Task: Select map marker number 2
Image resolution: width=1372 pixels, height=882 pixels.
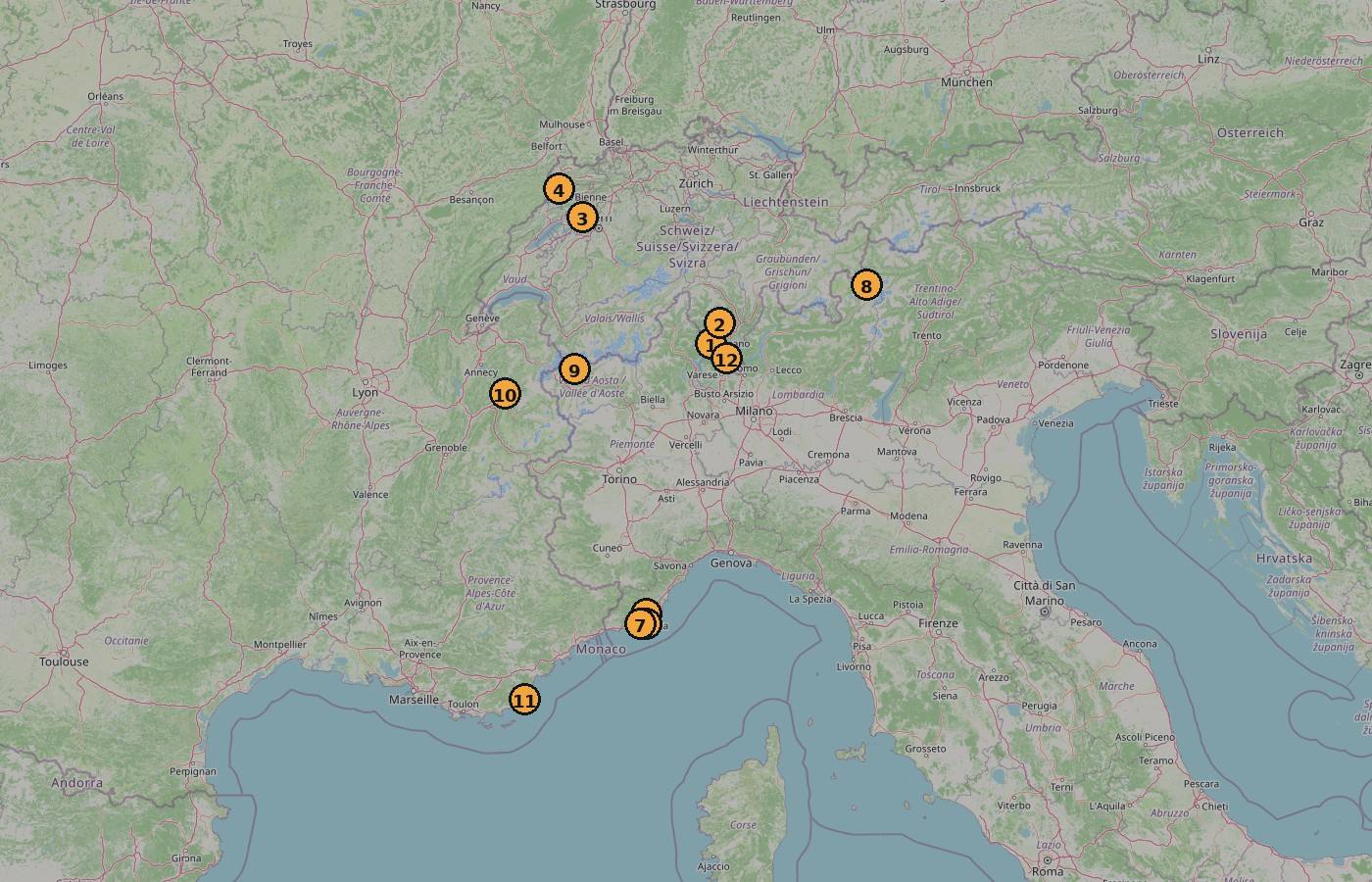Action: (x=719, y=324)
